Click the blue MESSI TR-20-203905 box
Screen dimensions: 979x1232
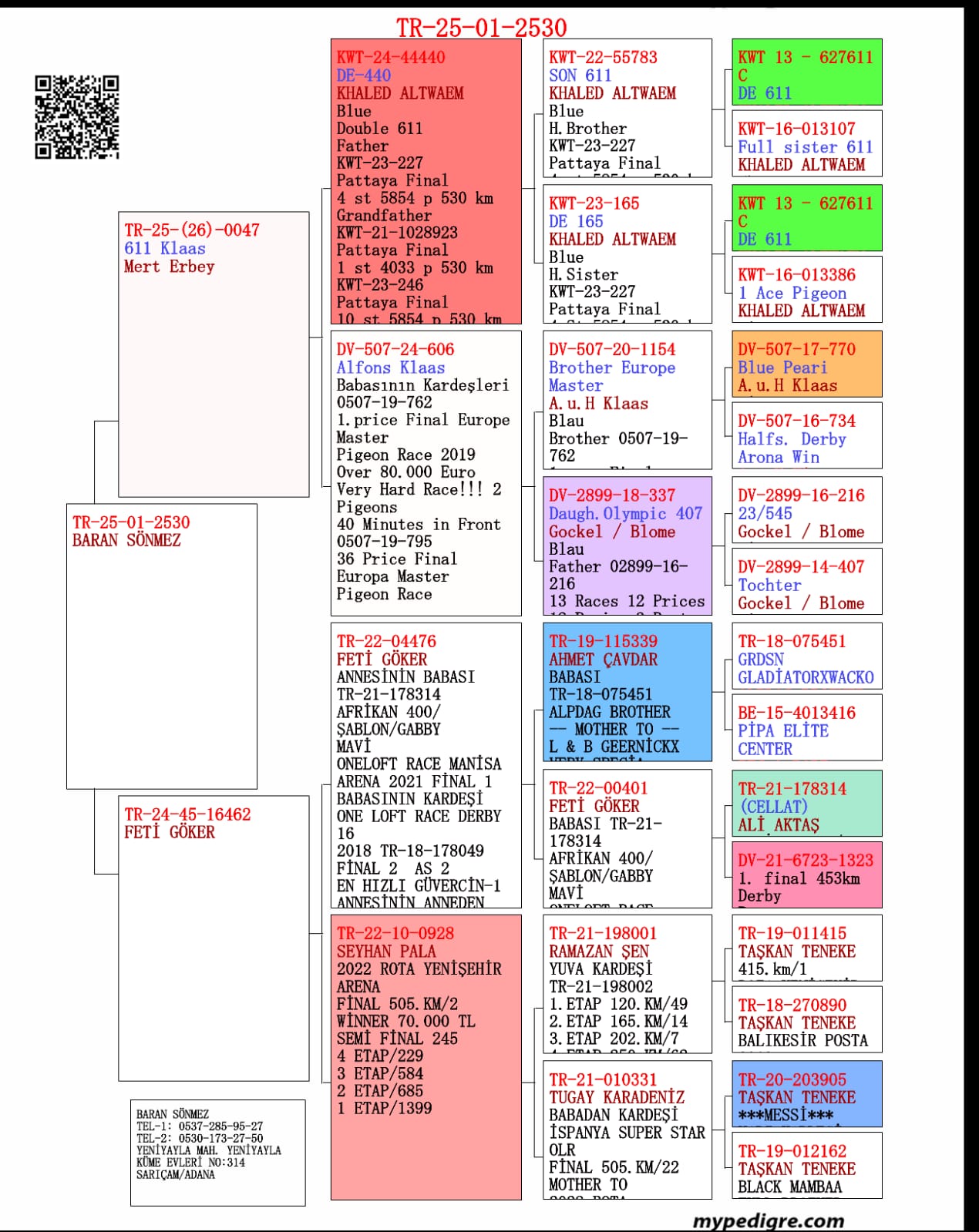click(x=806, y=1094)
